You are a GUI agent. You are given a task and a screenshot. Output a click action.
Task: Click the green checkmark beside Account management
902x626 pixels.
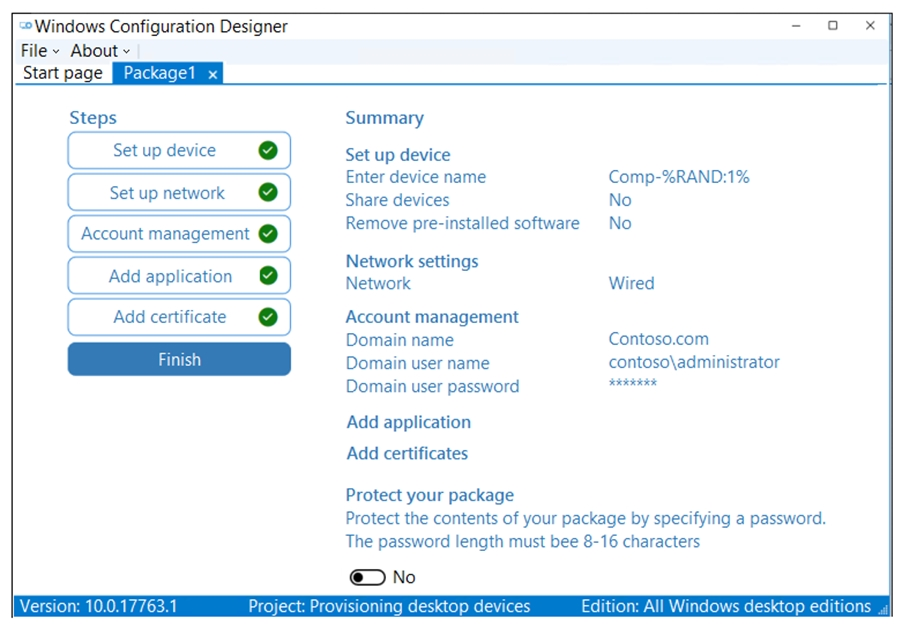(x=268, y=234)
